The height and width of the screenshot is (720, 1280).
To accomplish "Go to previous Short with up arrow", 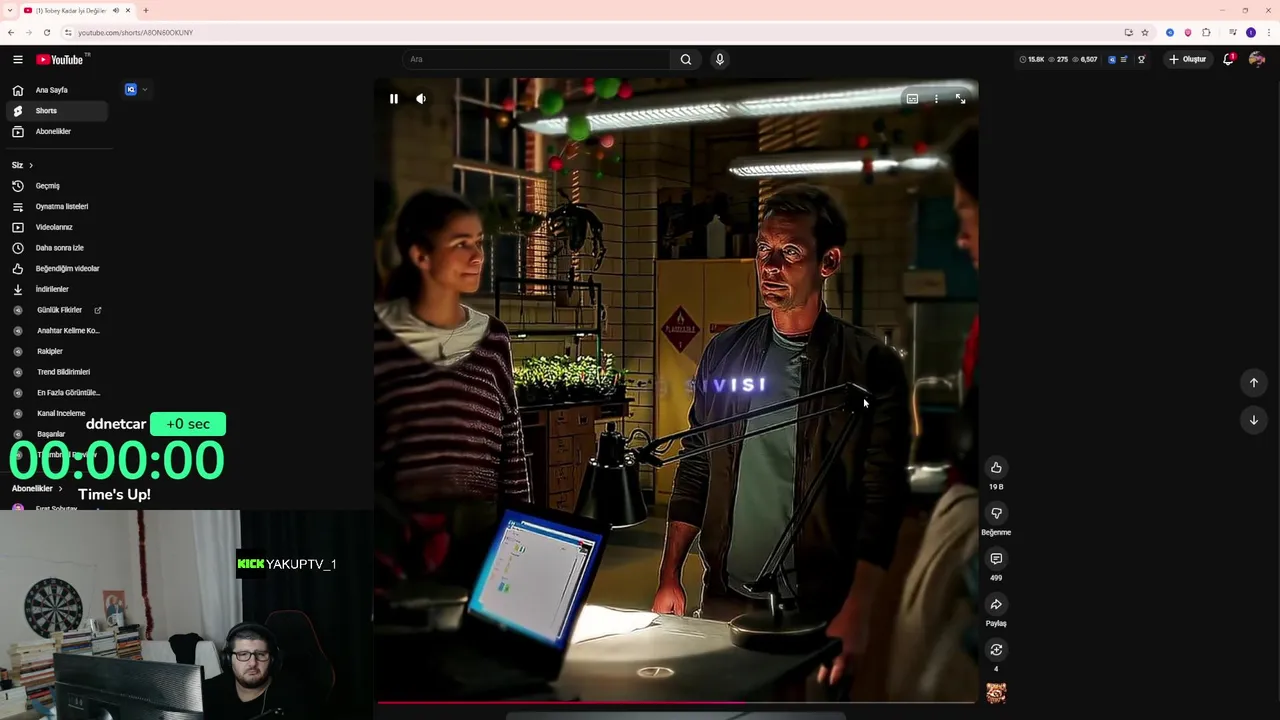I will (x=1253, y=383).
